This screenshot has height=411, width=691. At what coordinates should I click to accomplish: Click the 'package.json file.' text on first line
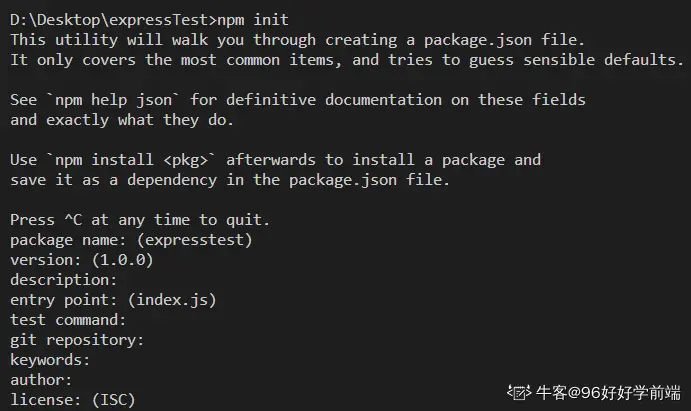click(504, 40)
